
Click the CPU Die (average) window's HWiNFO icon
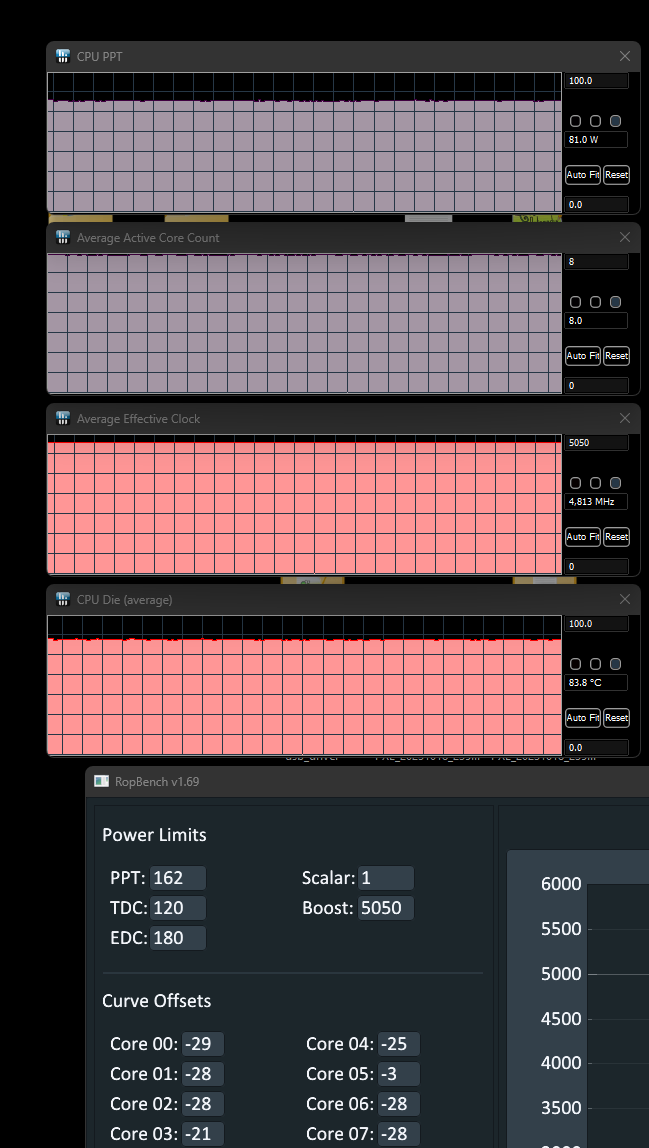pyautogui.click(x=62, y=599)
